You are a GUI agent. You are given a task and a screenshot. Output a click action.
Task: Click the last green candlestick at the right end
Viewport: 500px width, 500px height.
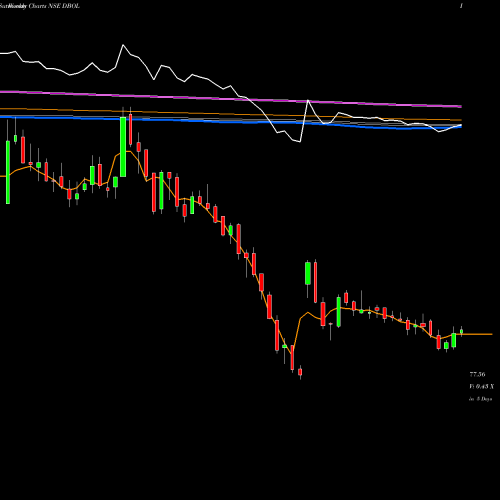coord(461,331)
